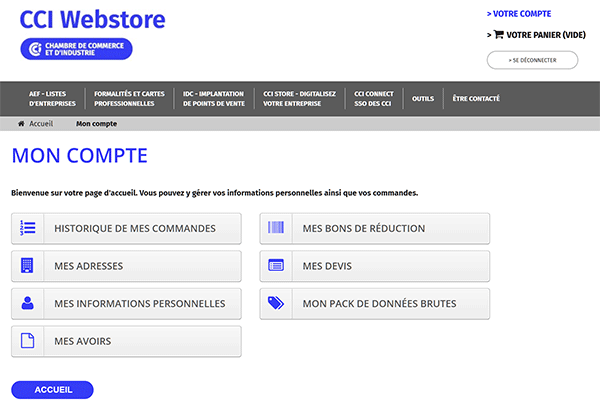Open Mes Adresses

126,266
